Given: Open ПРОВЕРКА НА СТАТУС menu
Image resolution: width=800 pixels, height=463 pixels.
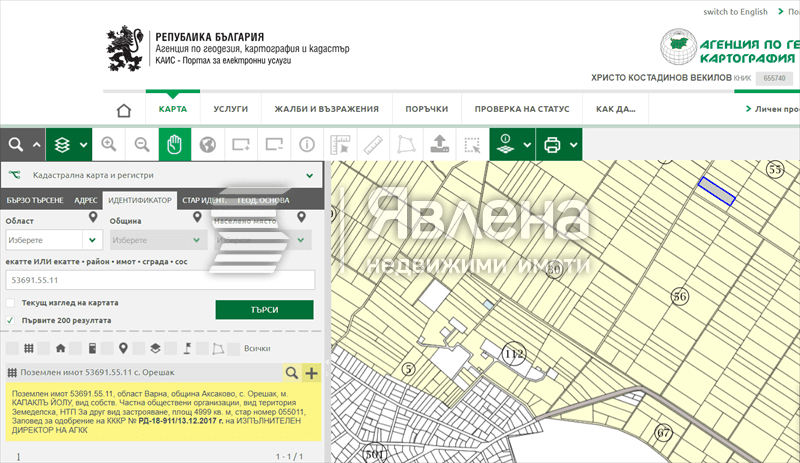Looking at the screenshot, I should click(522, 109).
